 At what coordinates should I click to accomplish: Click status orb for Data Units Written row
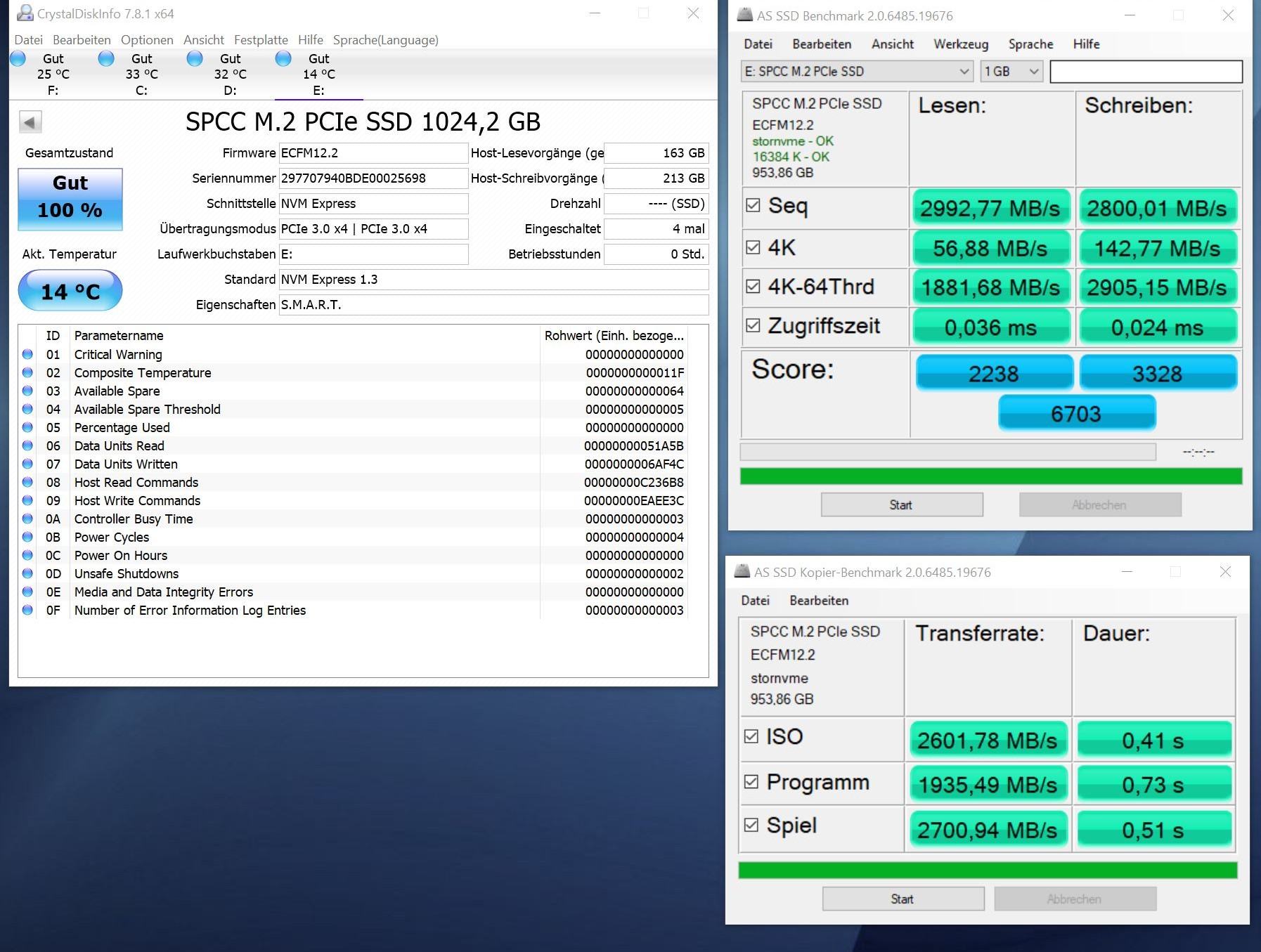pyautogui.click(x=27, y=464)
